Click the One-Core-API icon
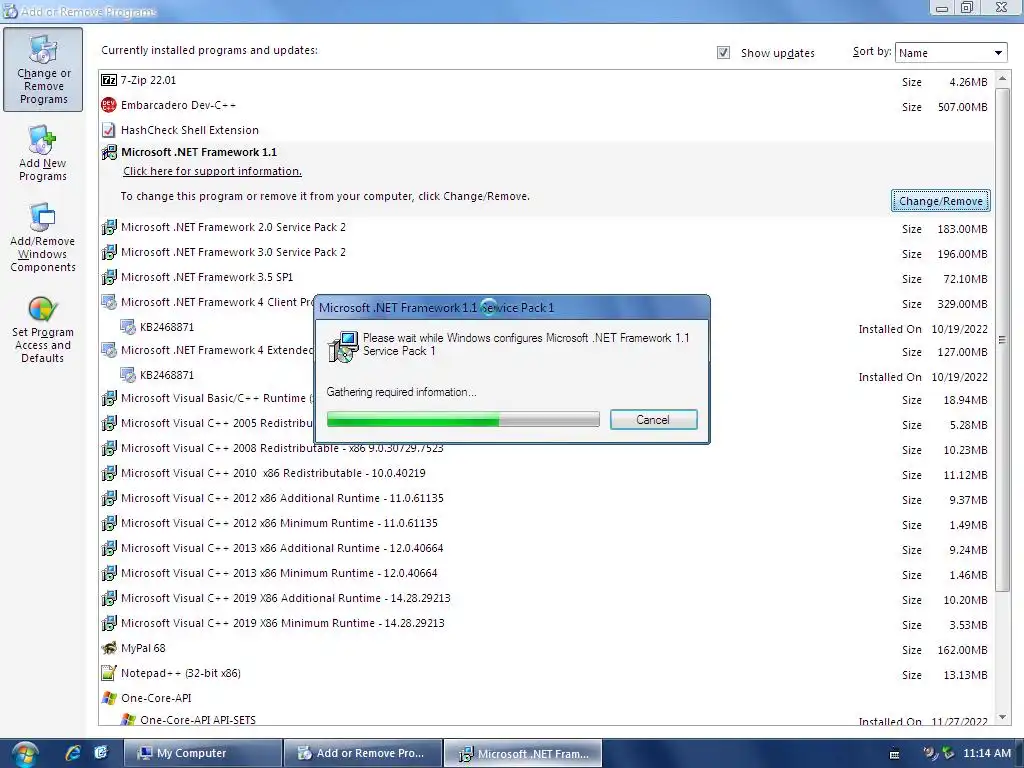This screenshot has height=768, width=1024. pyautogui.click(x=109, y=698)
